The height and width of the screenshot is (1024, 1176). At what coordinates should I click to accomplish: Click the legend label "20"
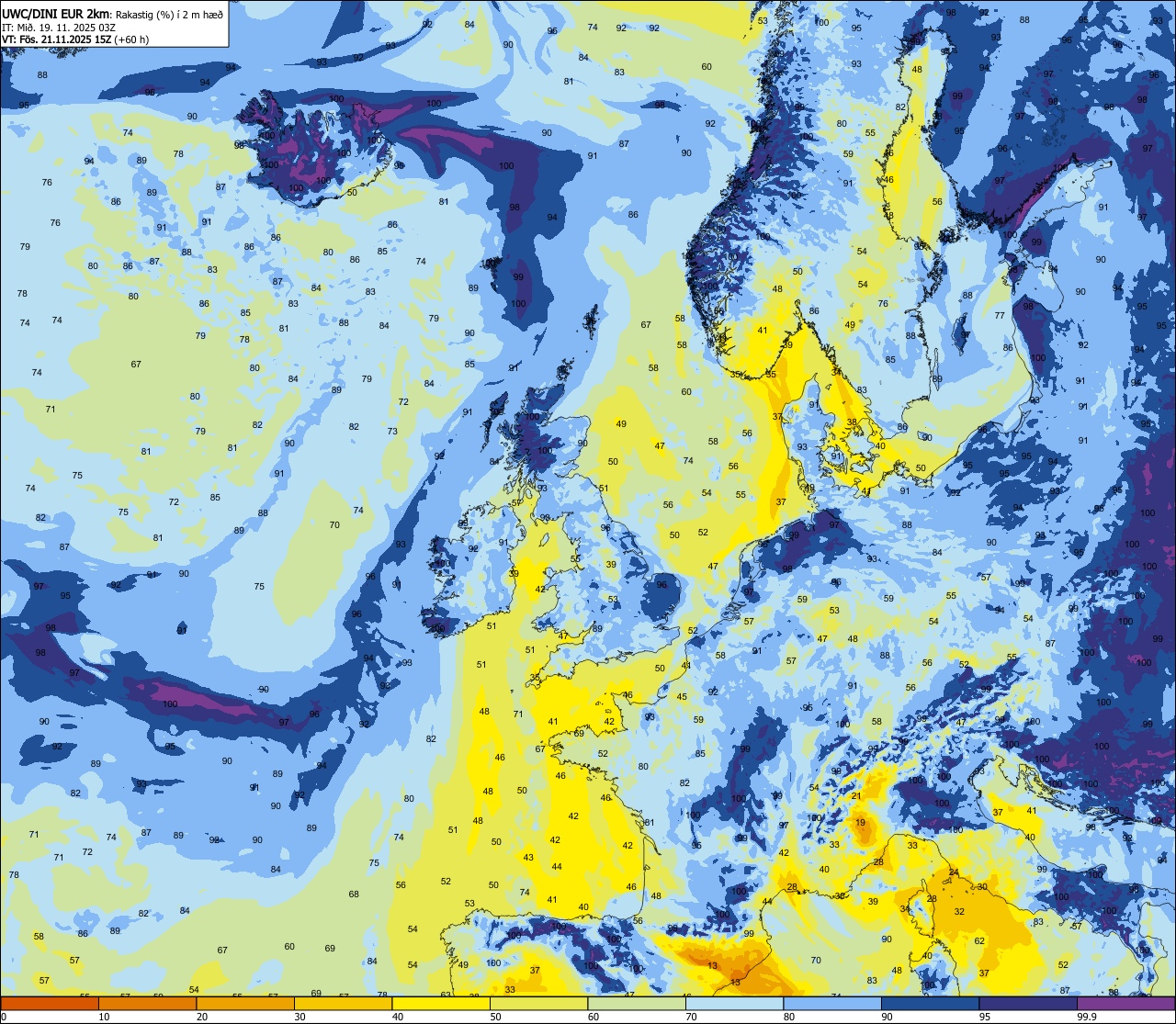click(202, 1017)
